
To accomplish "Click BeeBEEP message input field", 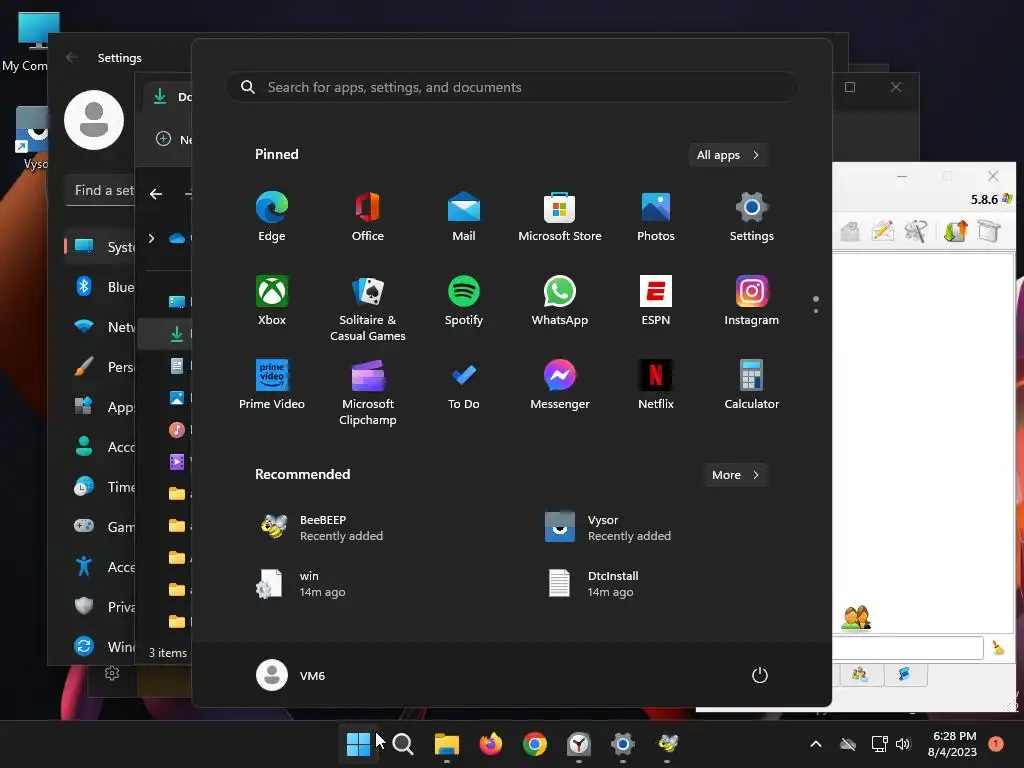I will pos(908,648).
